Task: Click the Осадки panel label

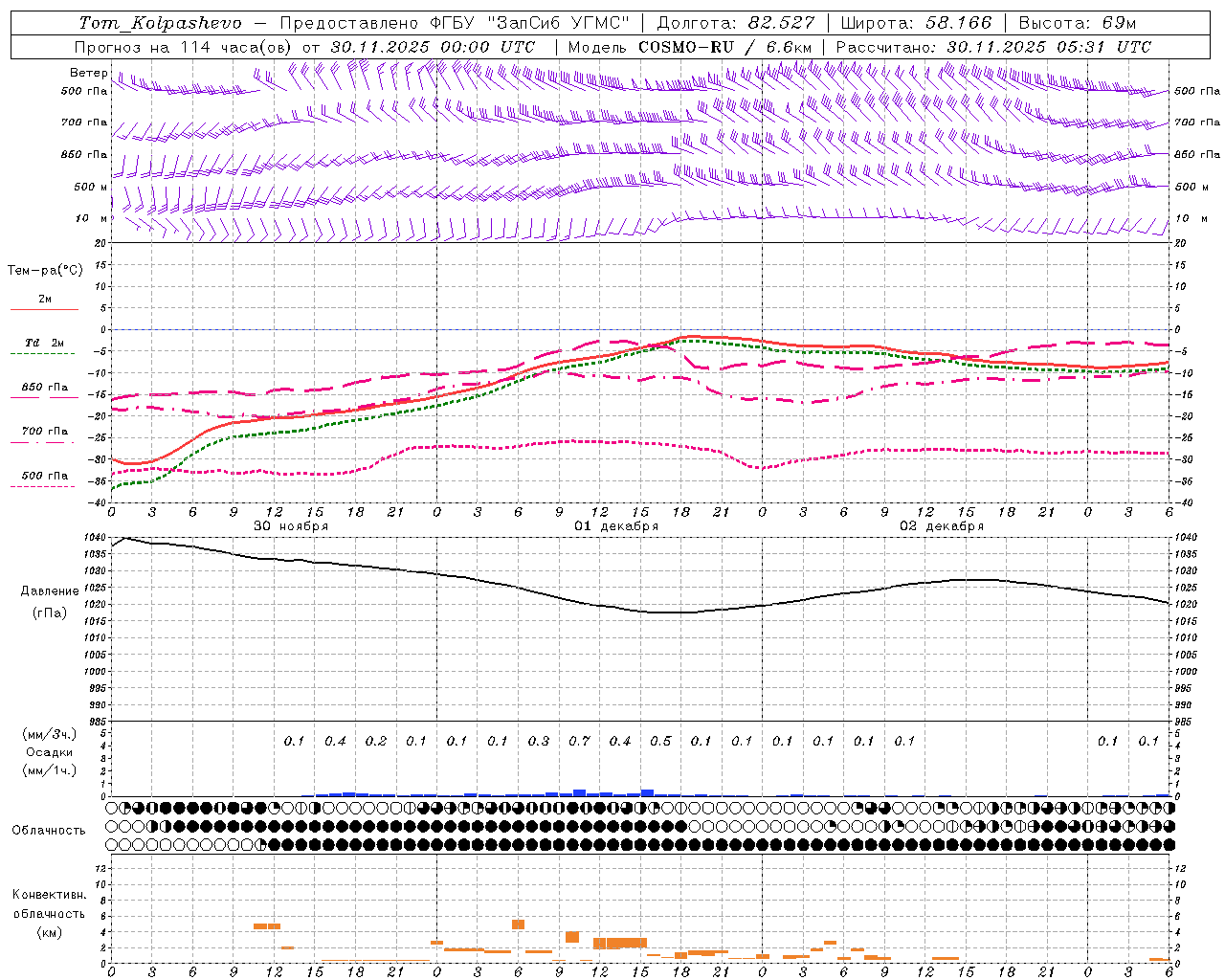Action: [50, 752]
